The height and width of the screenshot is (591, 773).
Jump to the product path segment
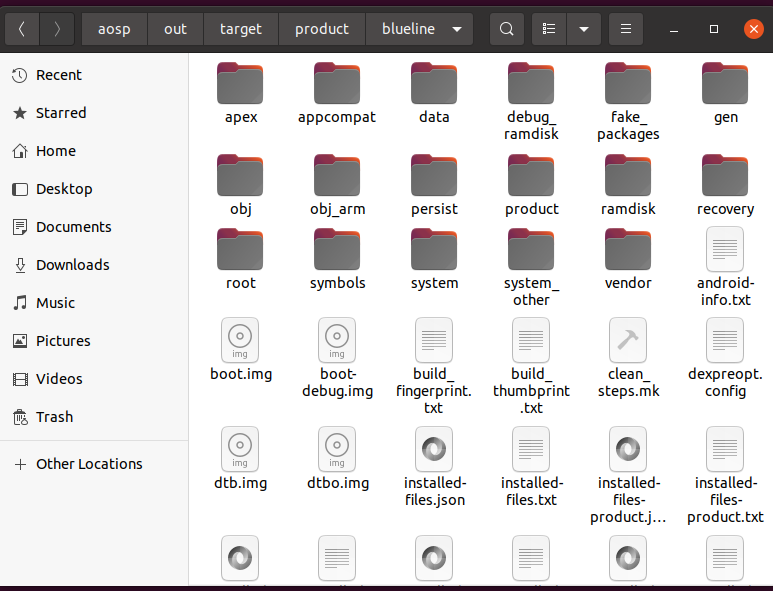(322, 29)
